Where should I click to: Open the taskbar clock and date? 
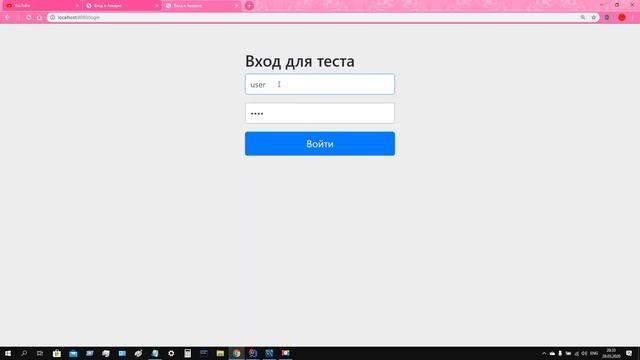tap(611, 353)
